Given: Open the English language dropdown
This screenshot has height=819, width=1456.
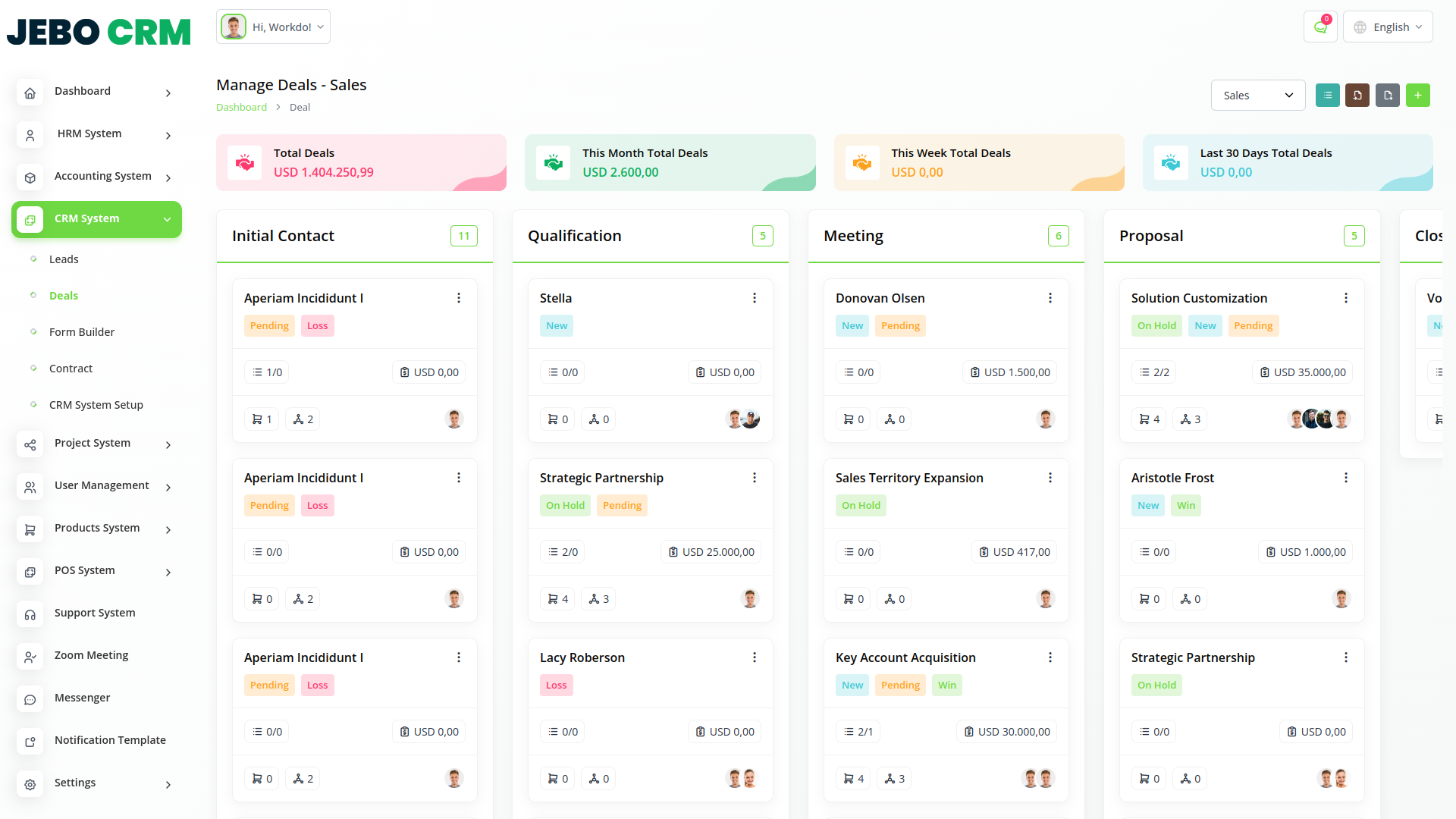Looking at the screenshot, I should [x=1388, y=27].
